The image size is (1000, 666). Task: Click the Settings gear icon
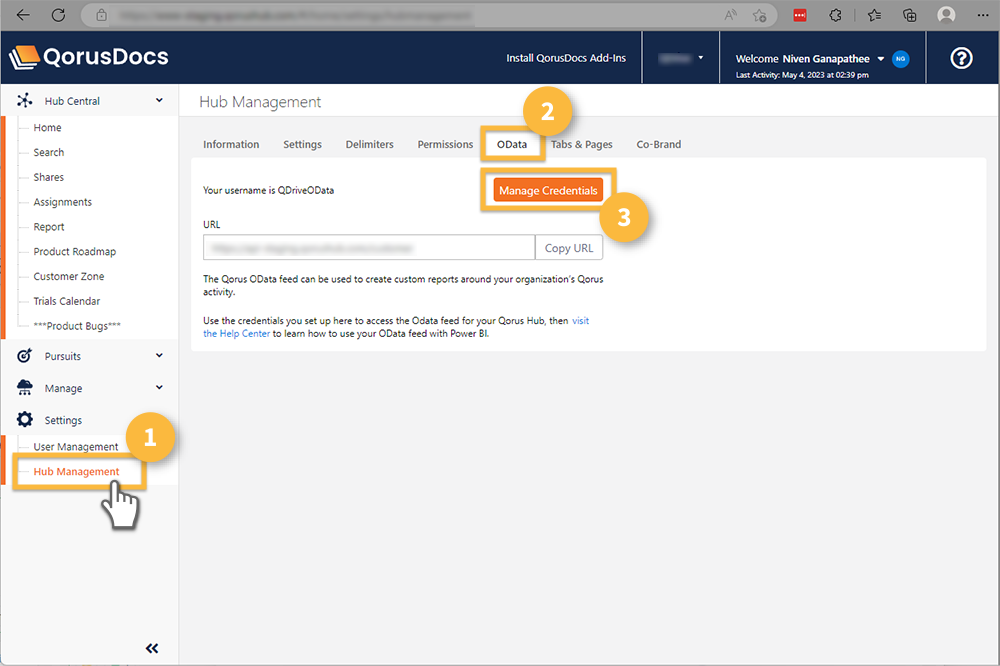(24, 419)
